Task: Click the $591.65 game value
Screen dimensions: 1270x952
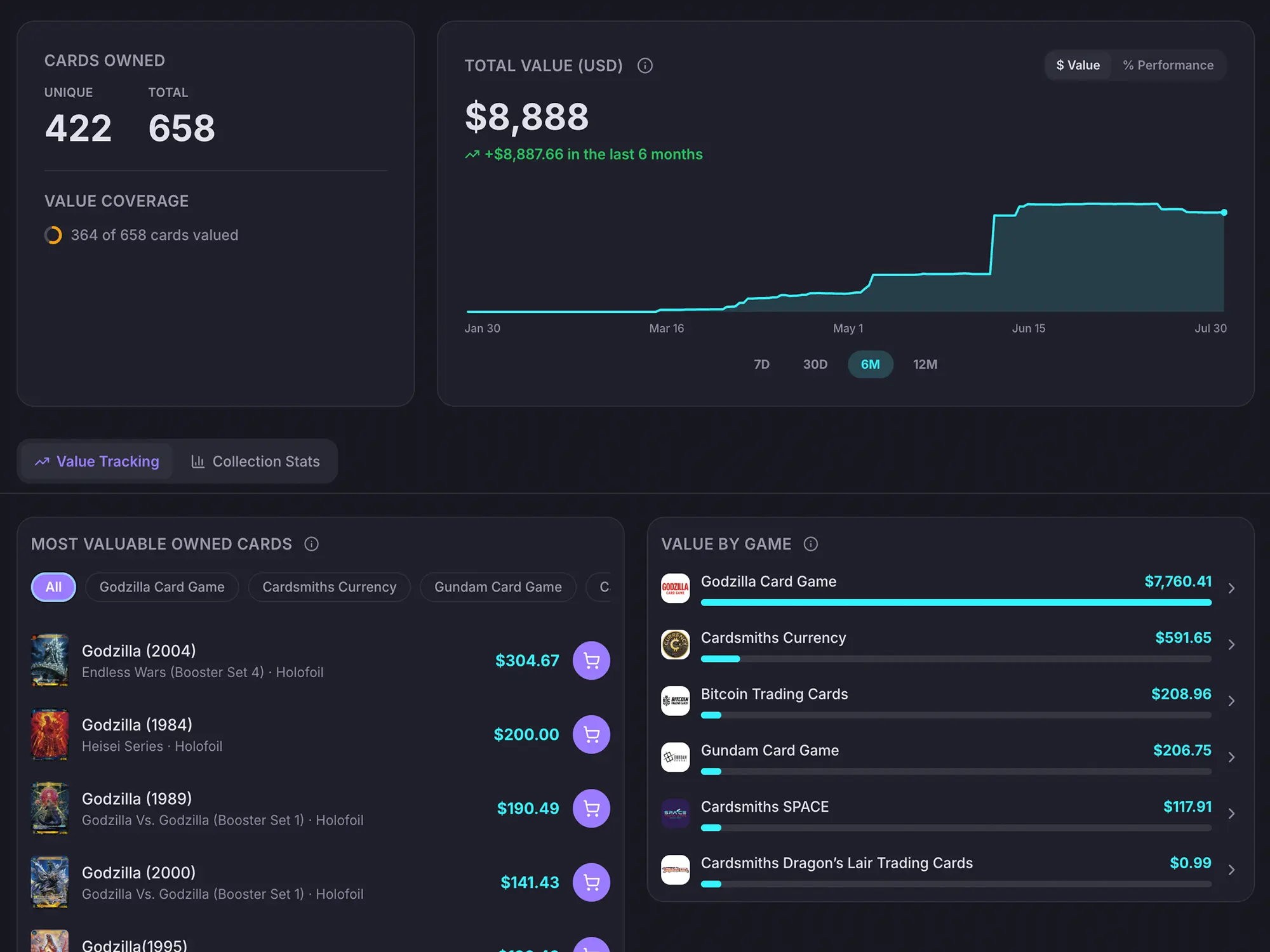Action: pyautogui.click(x=1183, y=638)
